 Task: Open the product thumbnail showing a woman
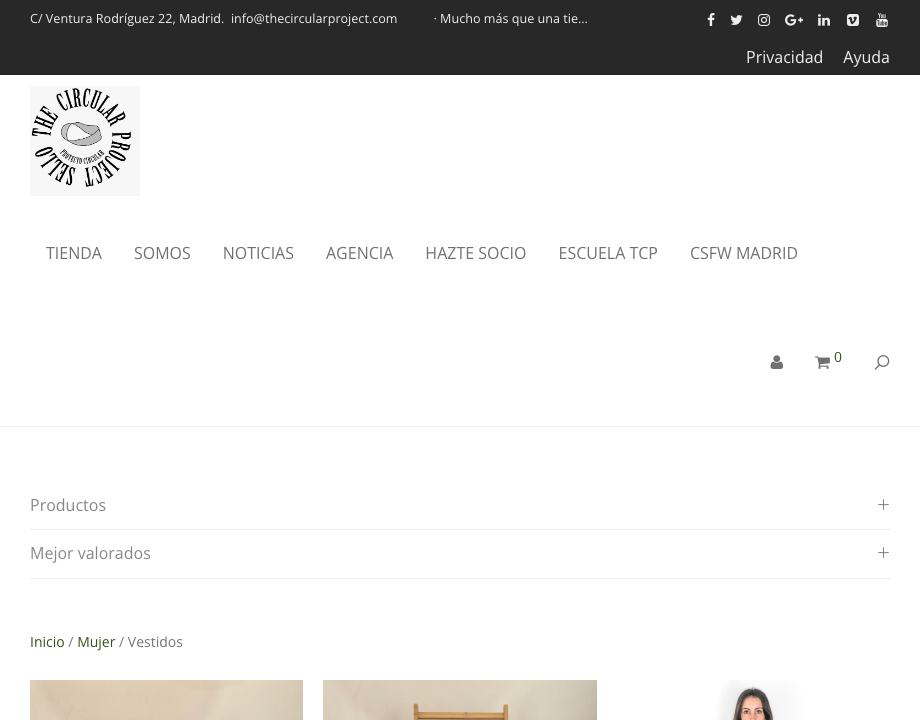point(753,700)
